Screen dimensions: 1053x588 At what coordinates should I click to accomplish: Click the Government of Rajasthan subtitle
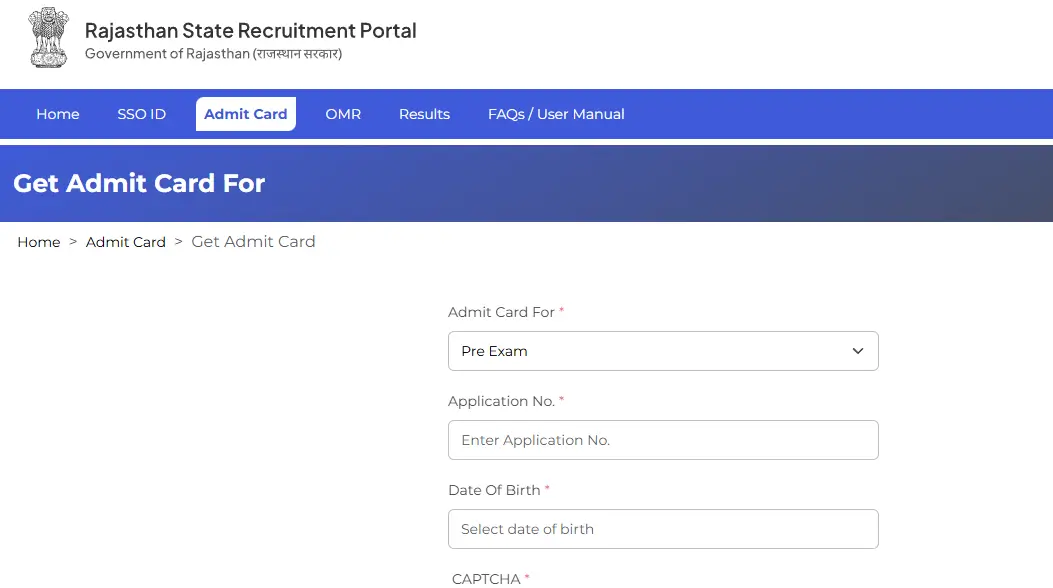coord(214,54)
